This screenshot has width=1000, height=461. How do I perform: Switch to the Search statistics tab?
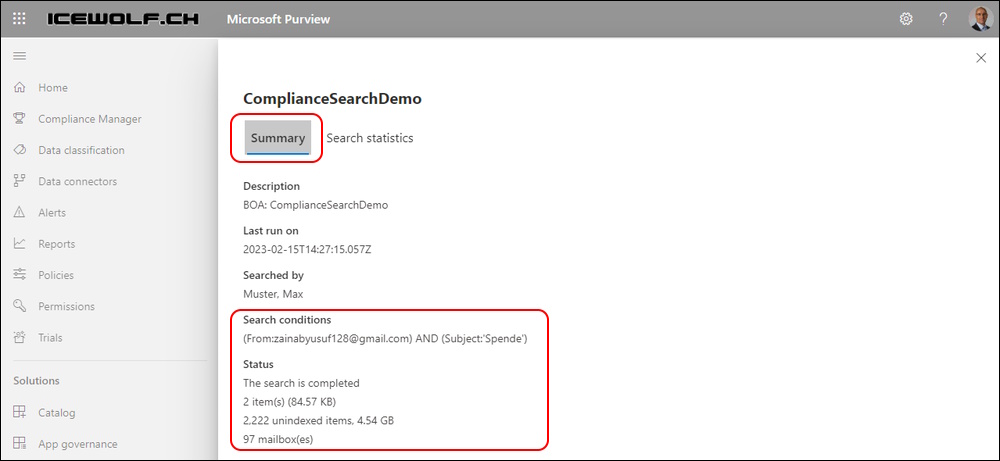[x=370, y=138]
